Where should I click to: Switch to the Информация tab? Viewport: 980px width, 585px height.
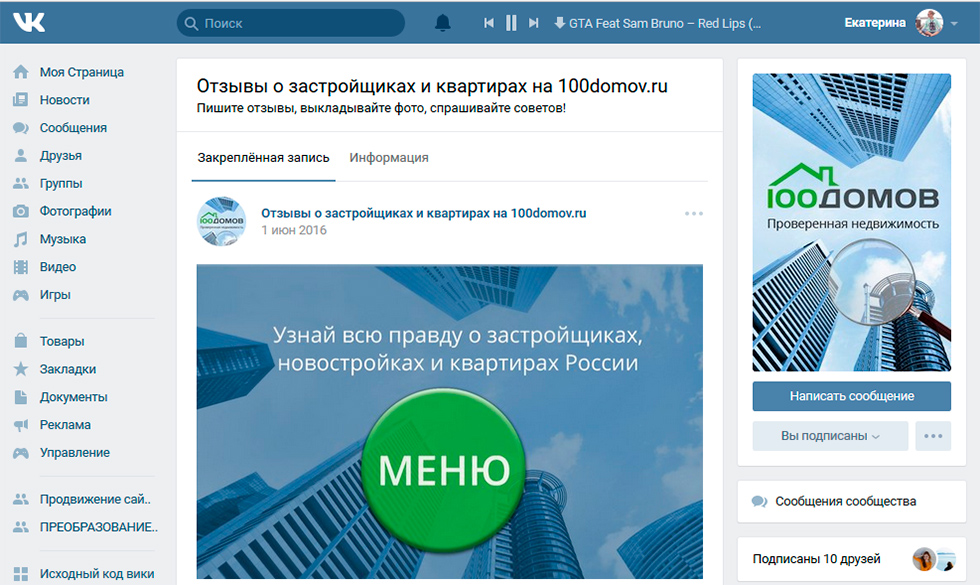point(389,158)
